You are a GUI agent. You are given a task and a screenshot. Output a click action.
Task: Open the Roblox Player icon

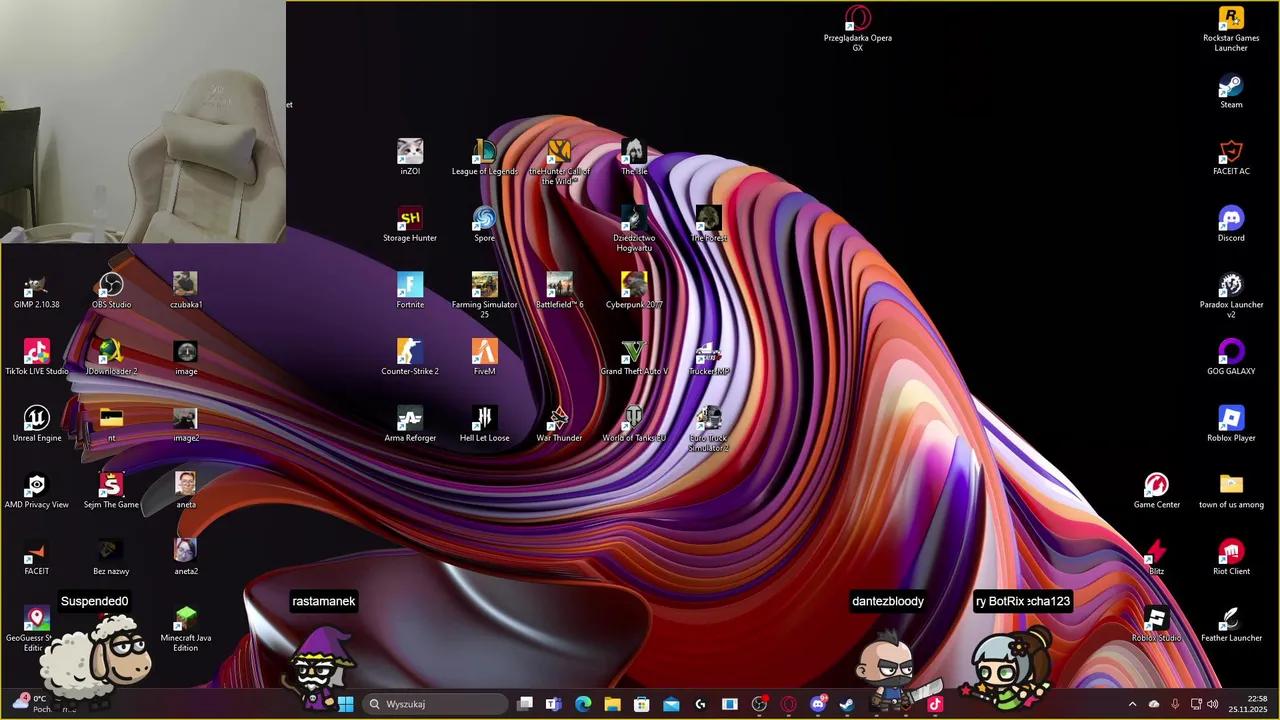(x=1231, y=424)
